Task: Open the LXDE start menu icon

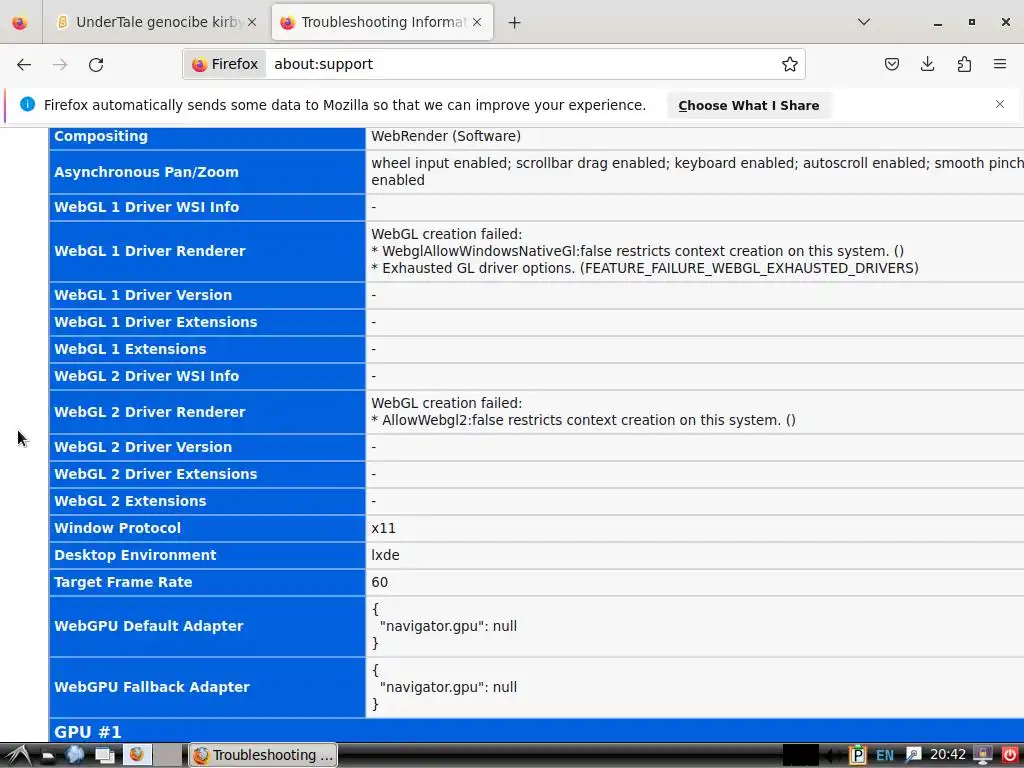Action: pos(18,755)
